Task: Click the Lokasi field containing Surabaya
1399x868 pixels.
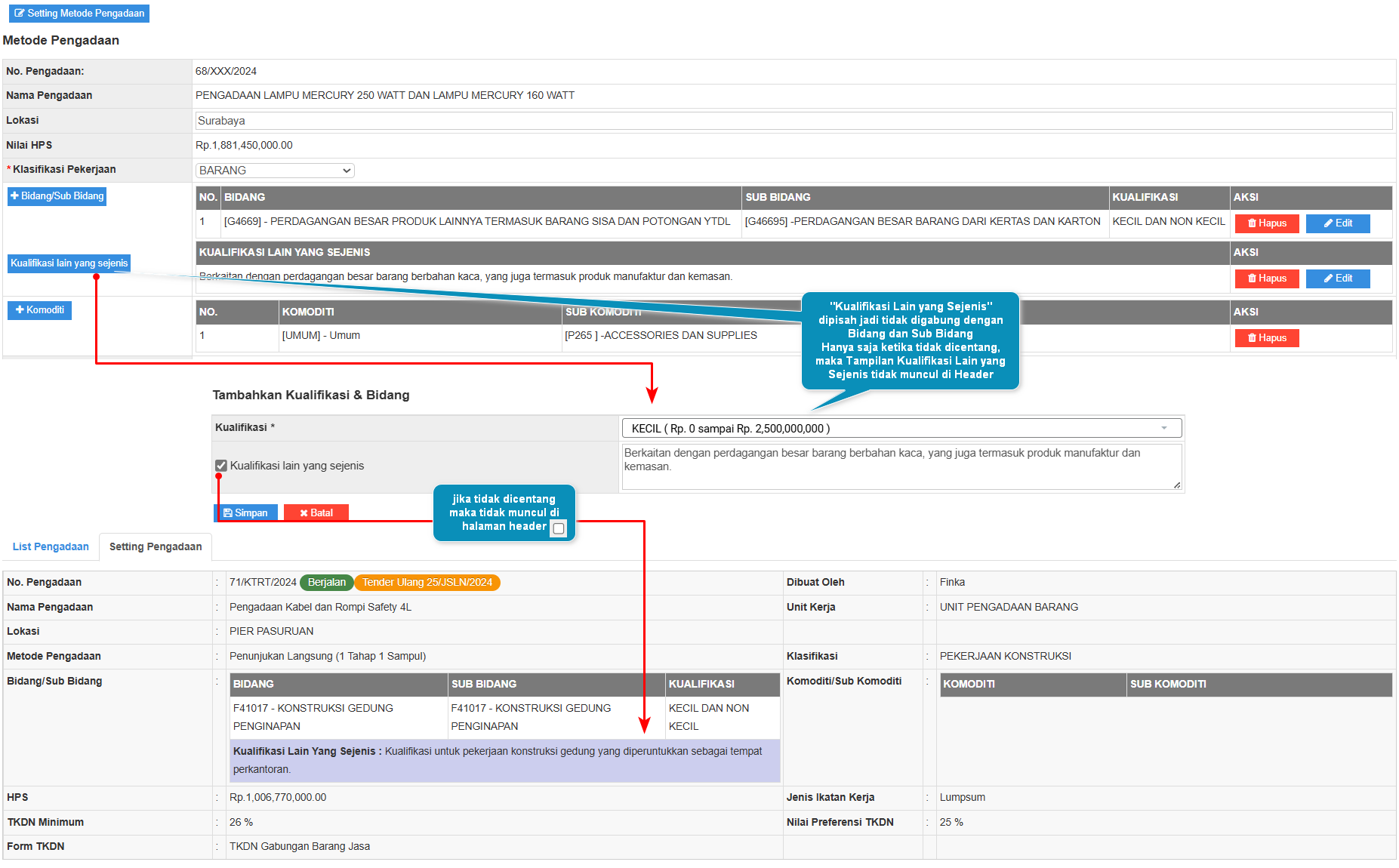Action: tap(793, 121)
